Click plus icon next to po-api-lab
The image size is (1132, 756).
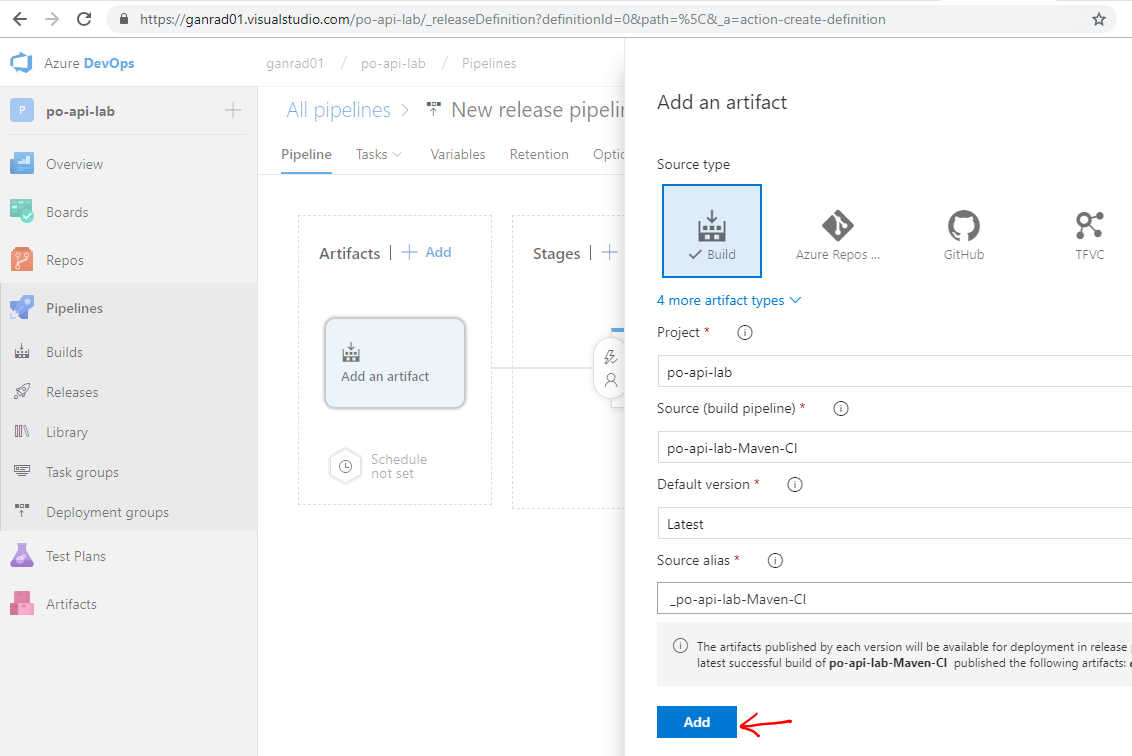point(232,110)
